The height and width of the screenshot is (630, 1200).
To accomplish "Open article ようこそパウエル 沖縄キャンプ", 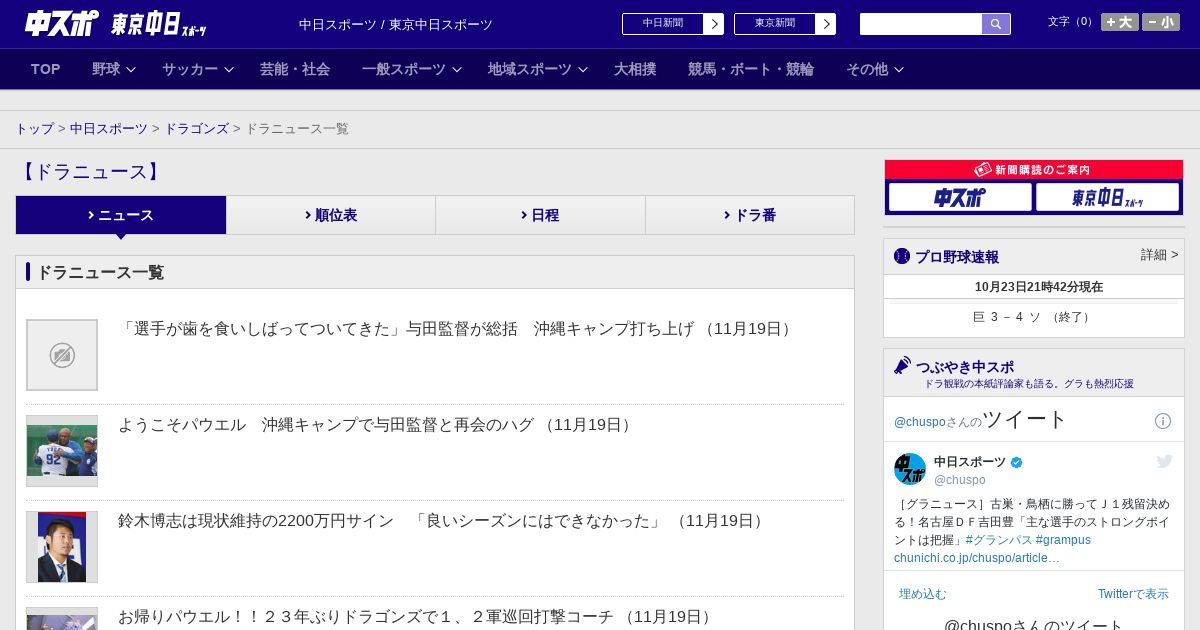I will (377, 425).
